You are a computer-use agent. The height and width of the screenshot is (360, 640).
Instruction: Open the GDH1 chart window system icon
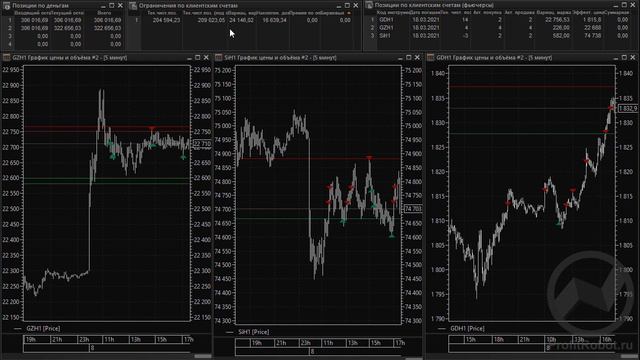[430, 58]
